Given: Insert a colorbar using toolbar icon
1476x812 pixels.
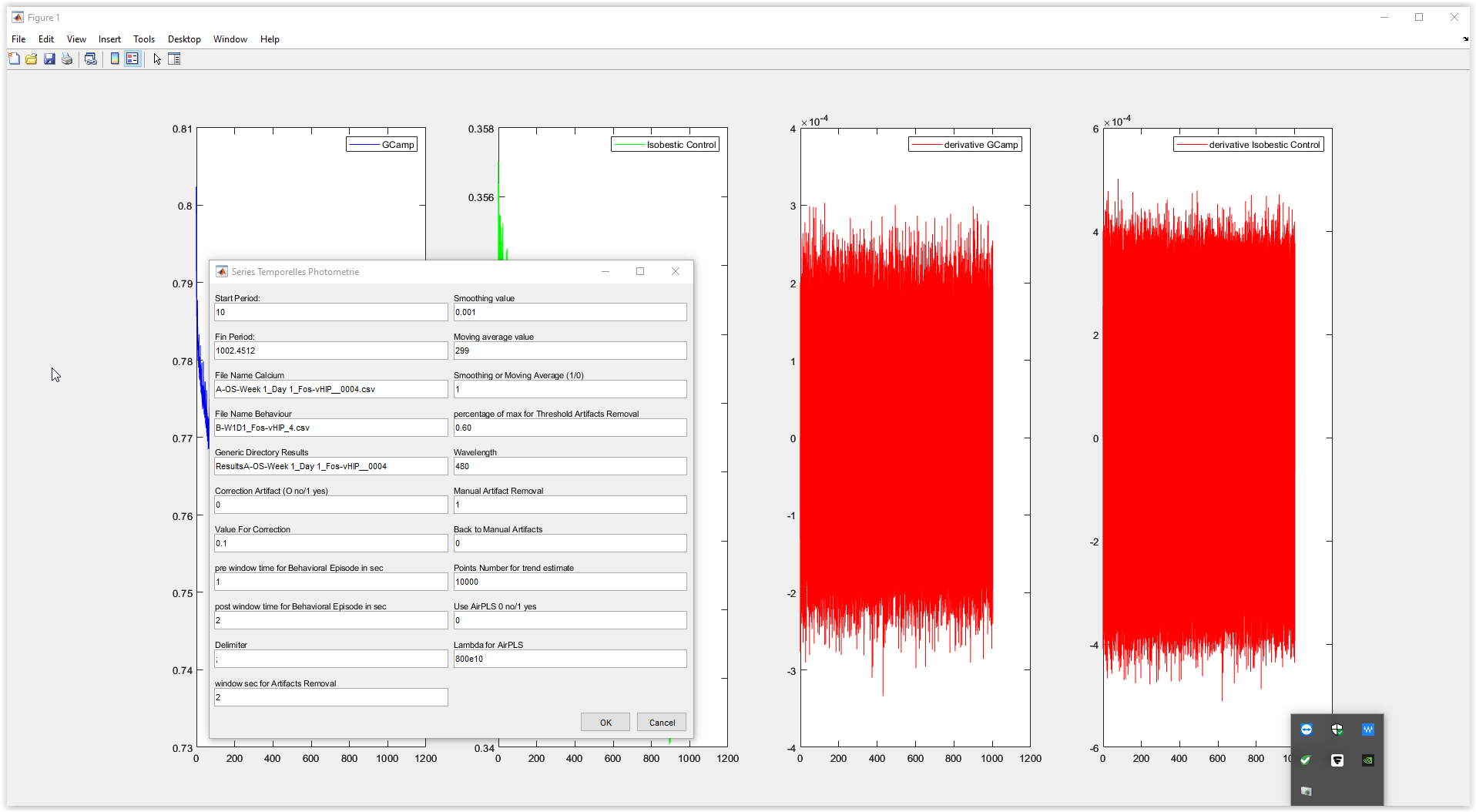Looking at the screenshot, I should (115, 59).
